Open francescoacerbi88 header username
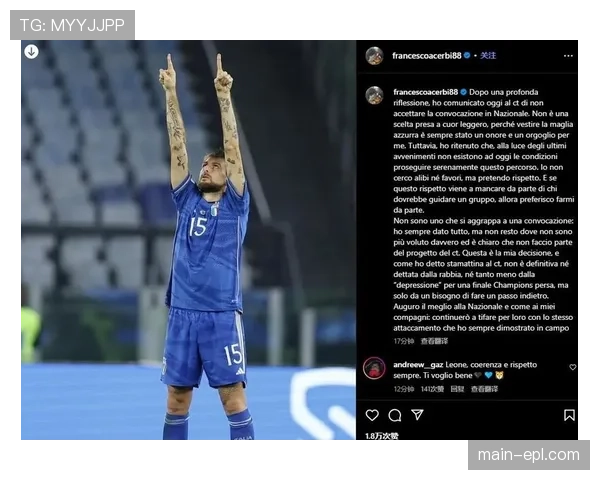Viewport: 600px width, 480px height. pos(427,56)
